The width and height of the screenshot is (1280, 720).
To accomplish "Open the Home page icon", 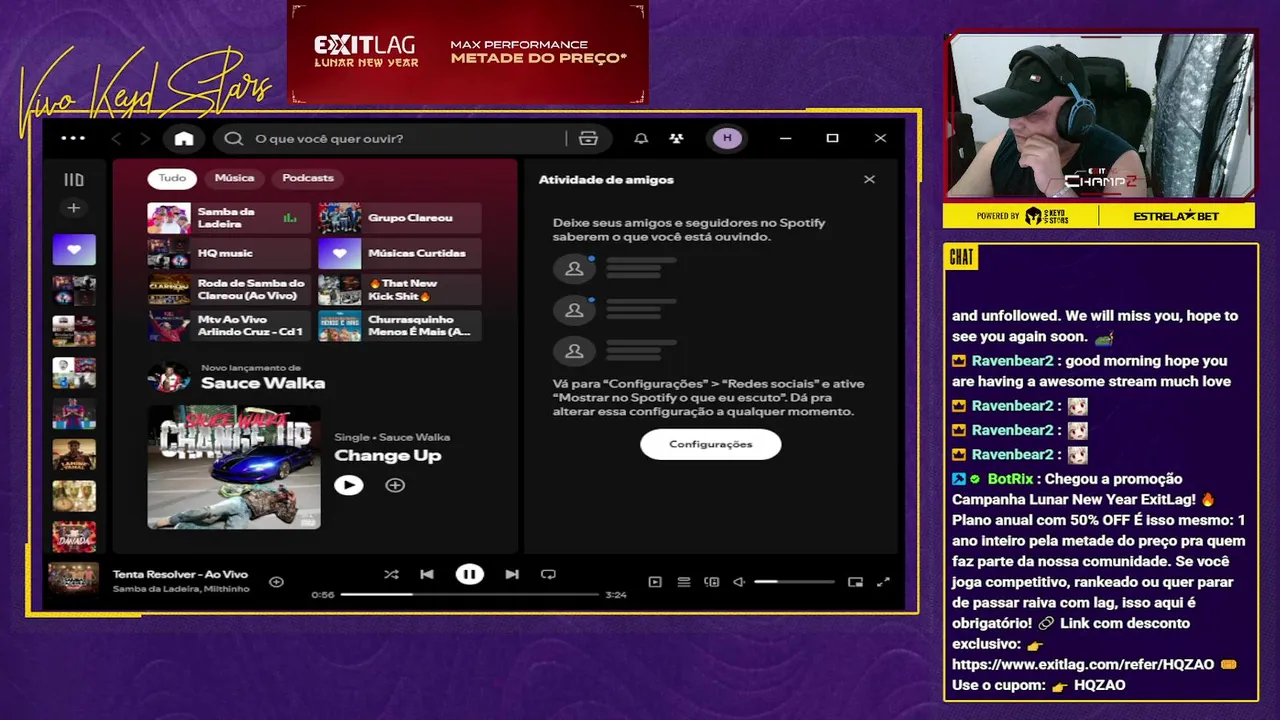I will (184, 139).
